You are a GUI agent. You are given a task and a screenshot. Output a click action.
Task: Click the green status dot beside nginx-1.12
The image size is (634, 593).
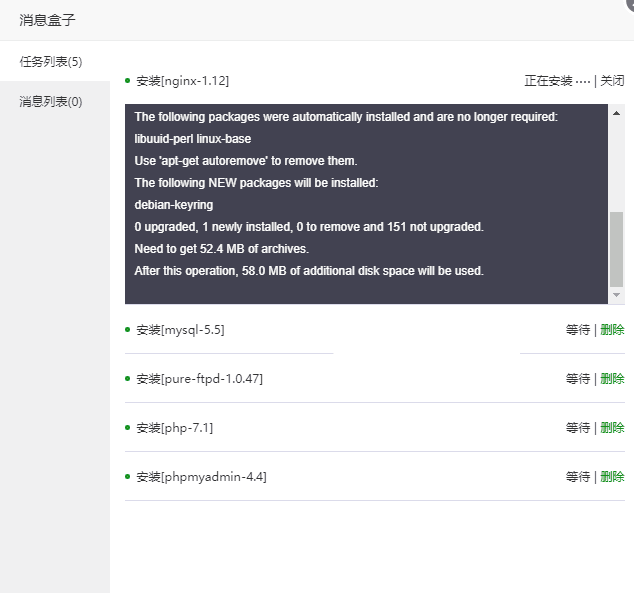(x=128, y=80)
